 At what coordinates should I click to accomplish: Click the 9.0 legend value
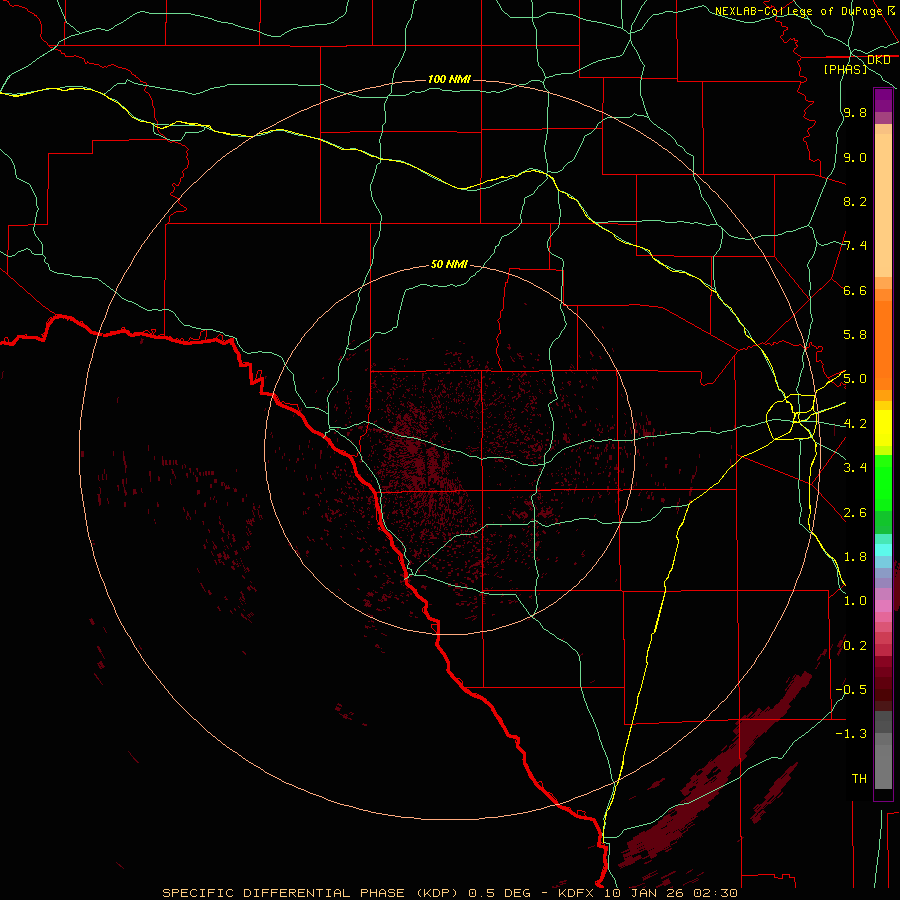pyautogui.click(x=855, y=157)
